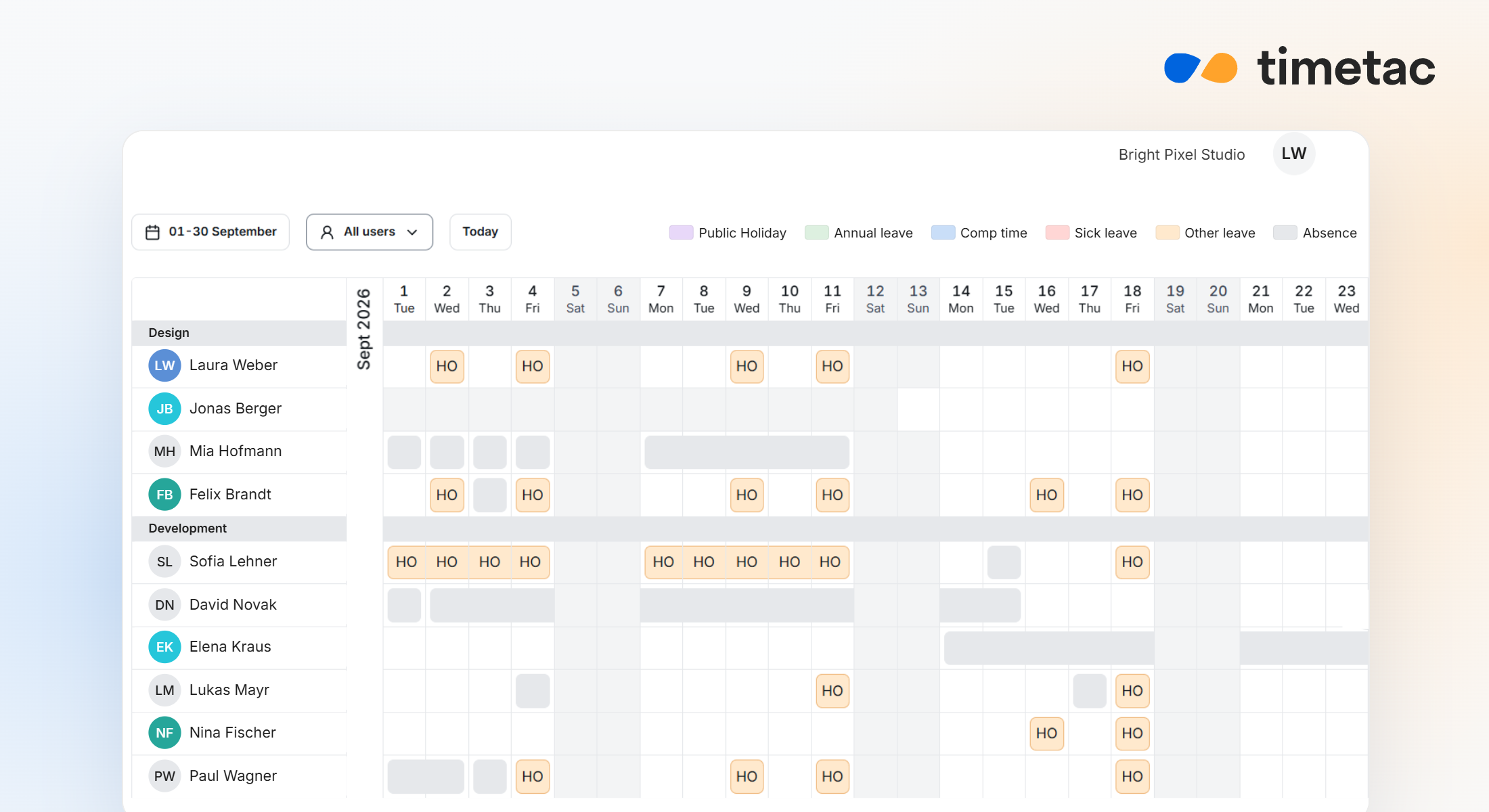Click the Sick leave legend swatch

(x=1057, y=233)
